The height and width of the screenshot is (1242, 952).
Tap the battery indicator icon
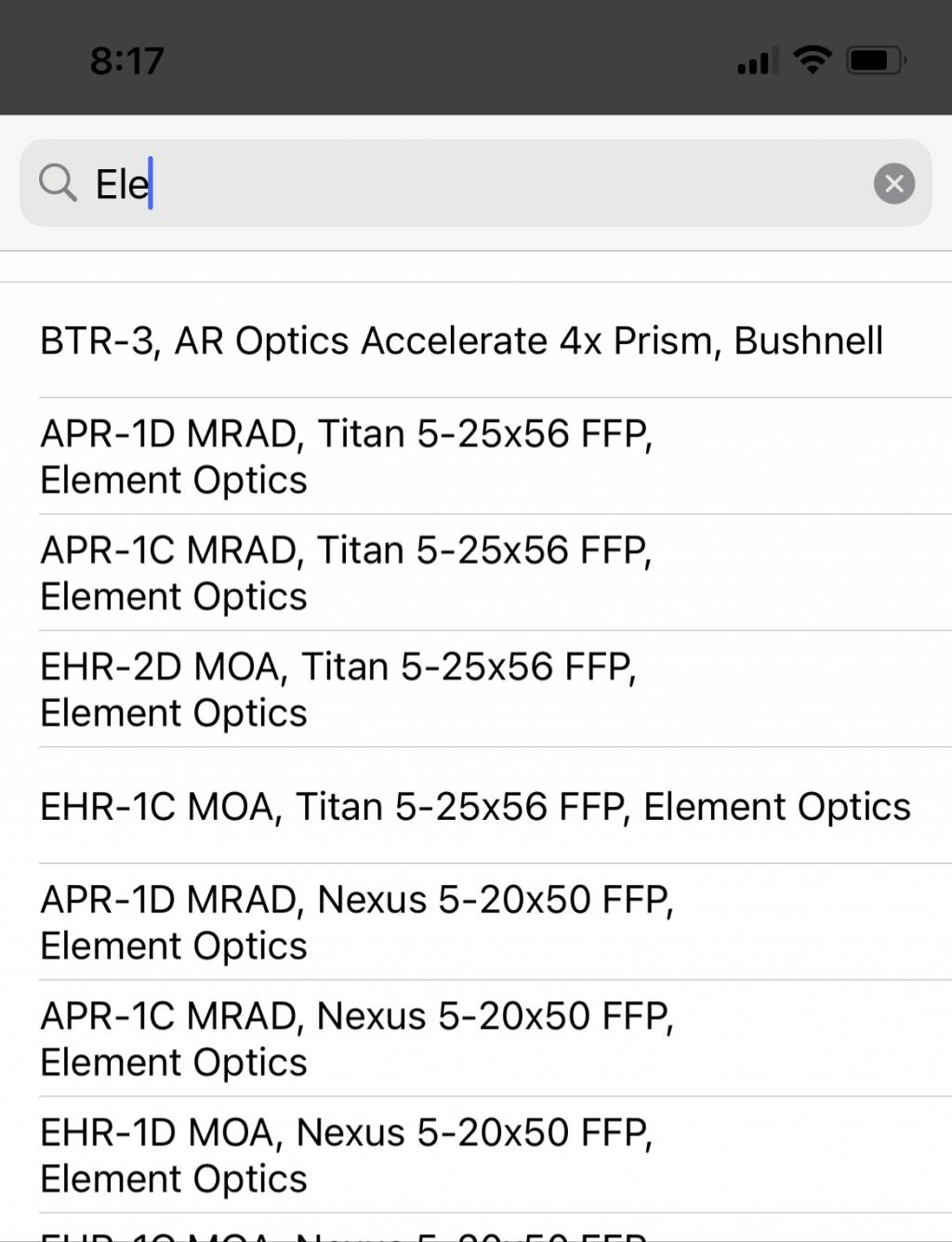coord(876,61)
